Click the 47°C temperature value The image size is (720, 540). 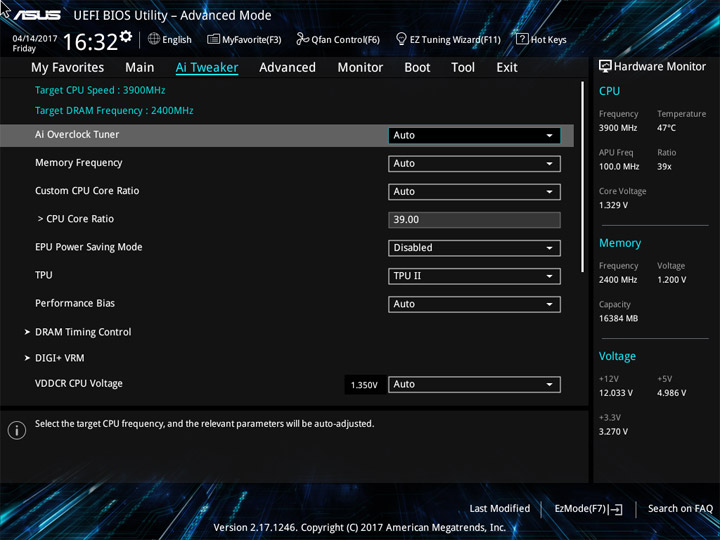pos(666,128)
